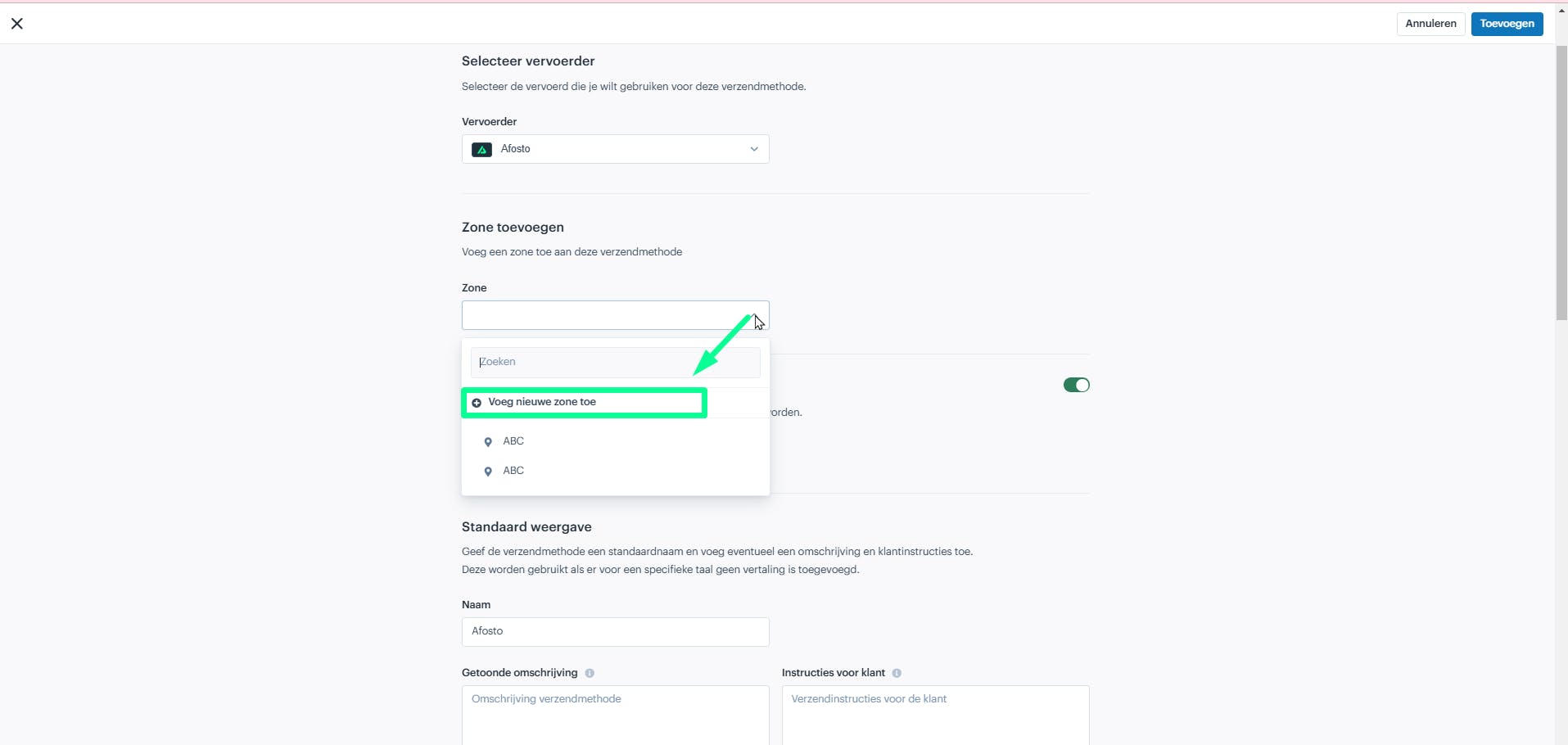Click the Omschrijving verzendmethode text area
This screenshot has height=745, width=1568.
coord(615,715)
